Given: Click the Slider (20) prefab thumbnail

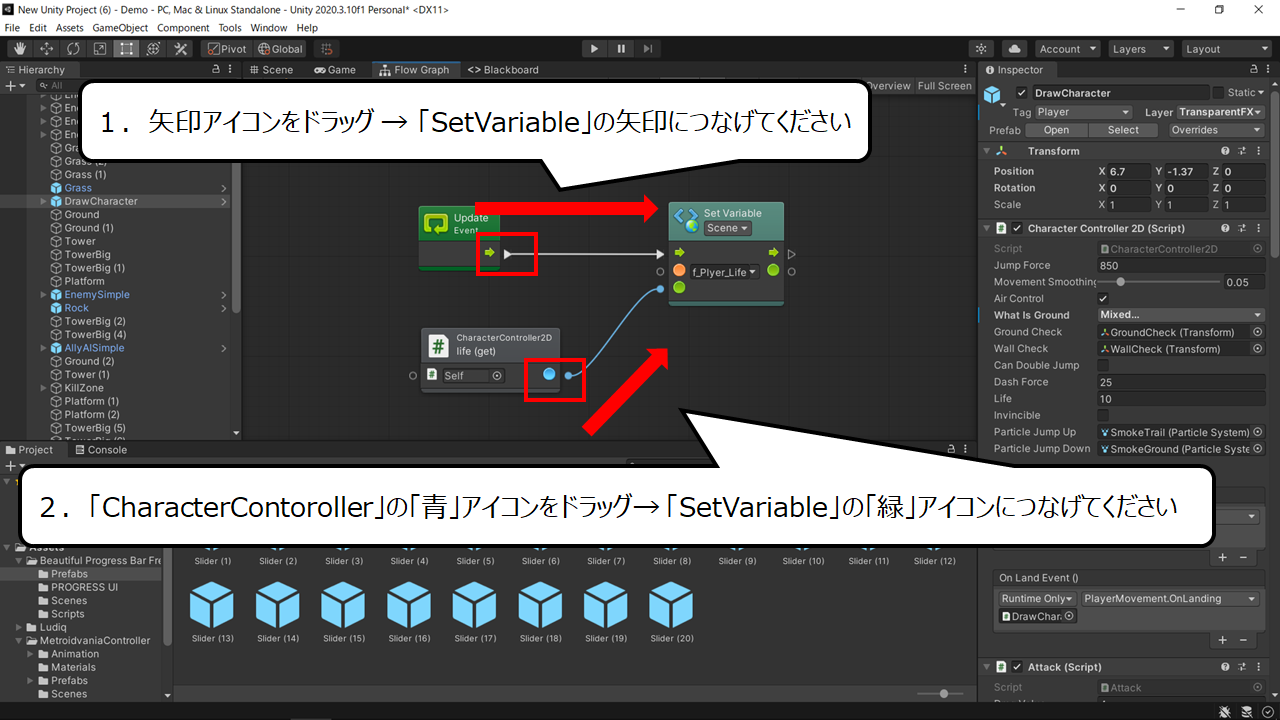Looking at the screenshot, I should 671,605.
